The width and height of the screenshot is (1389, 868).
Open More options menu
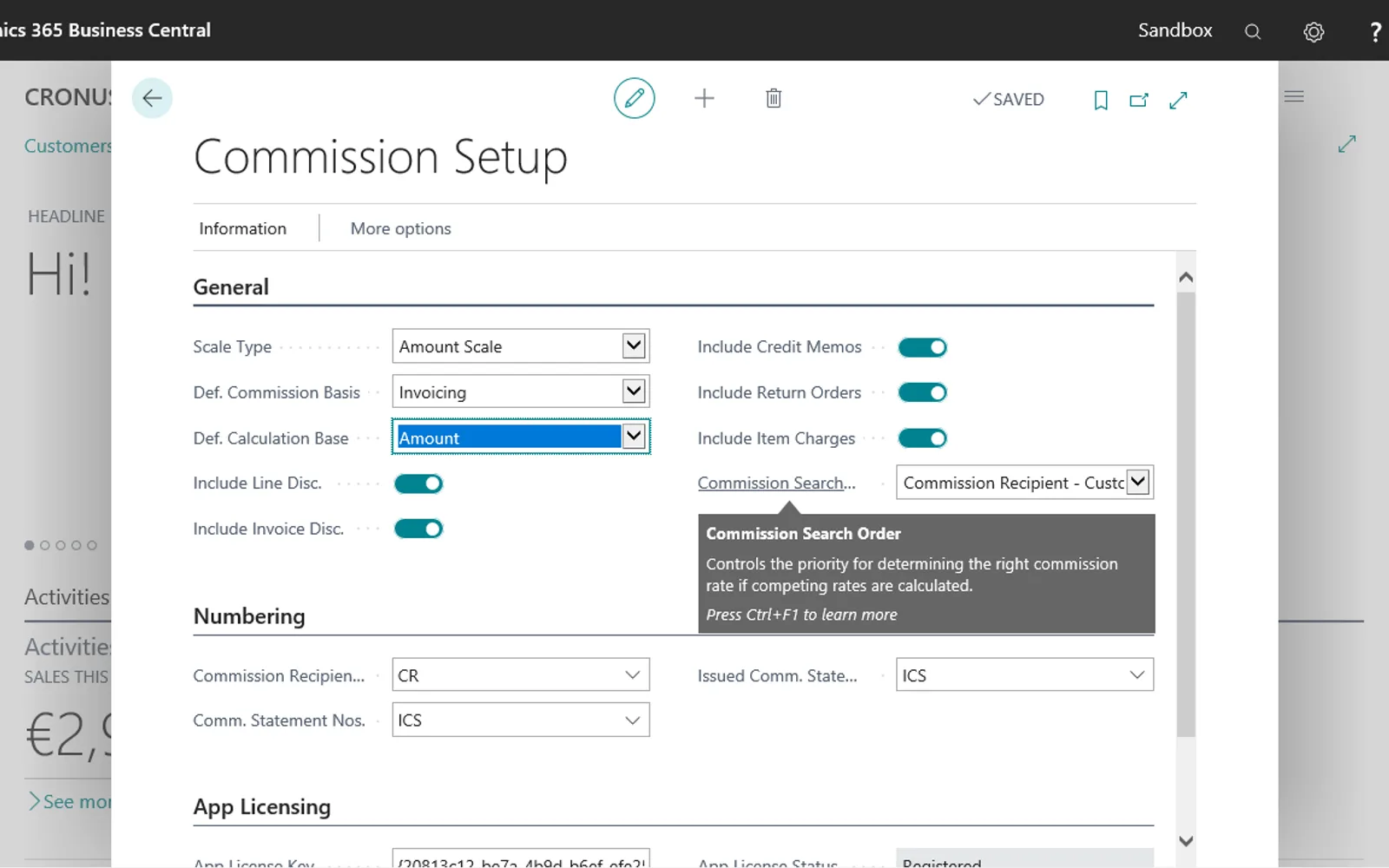point(400,228)
